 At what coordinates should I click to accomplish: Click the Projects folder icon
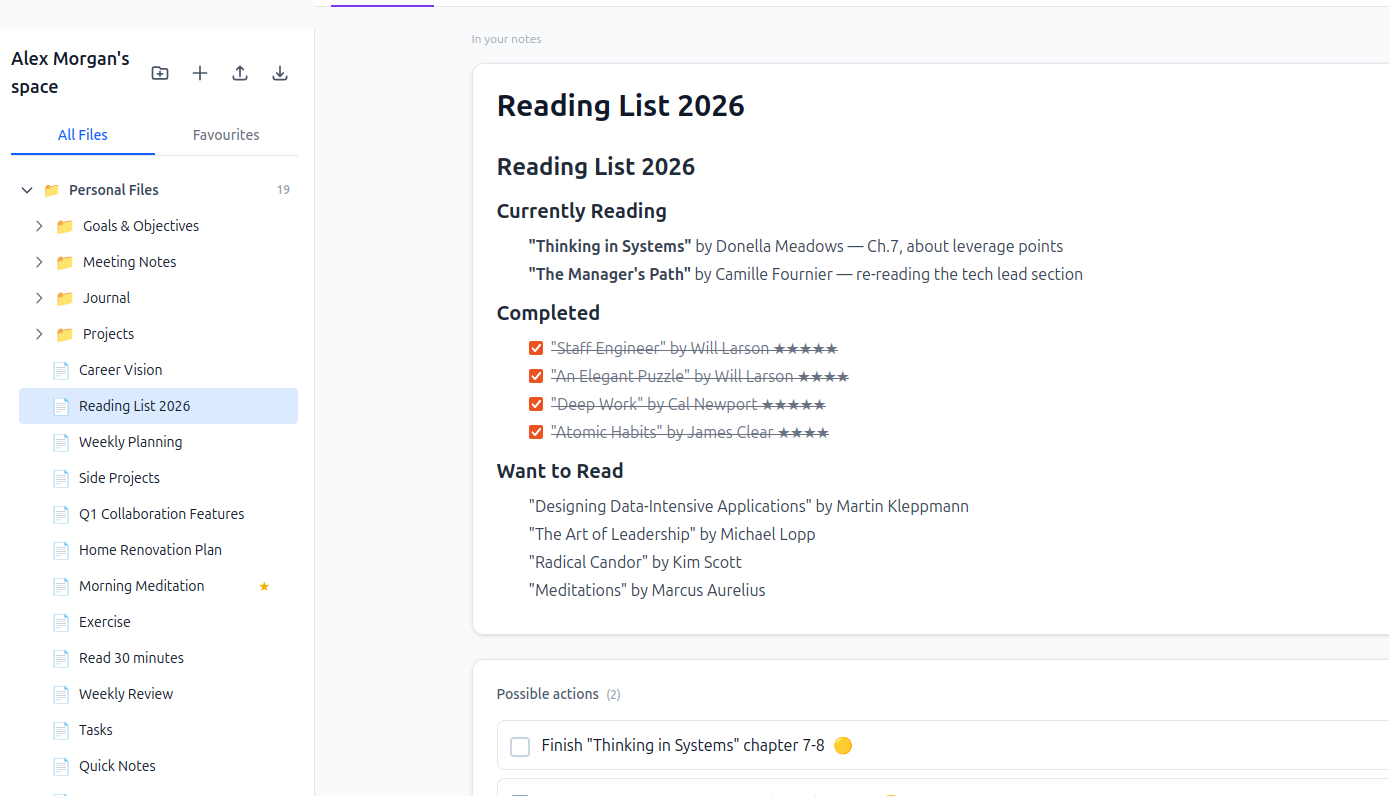pos(65,334)
